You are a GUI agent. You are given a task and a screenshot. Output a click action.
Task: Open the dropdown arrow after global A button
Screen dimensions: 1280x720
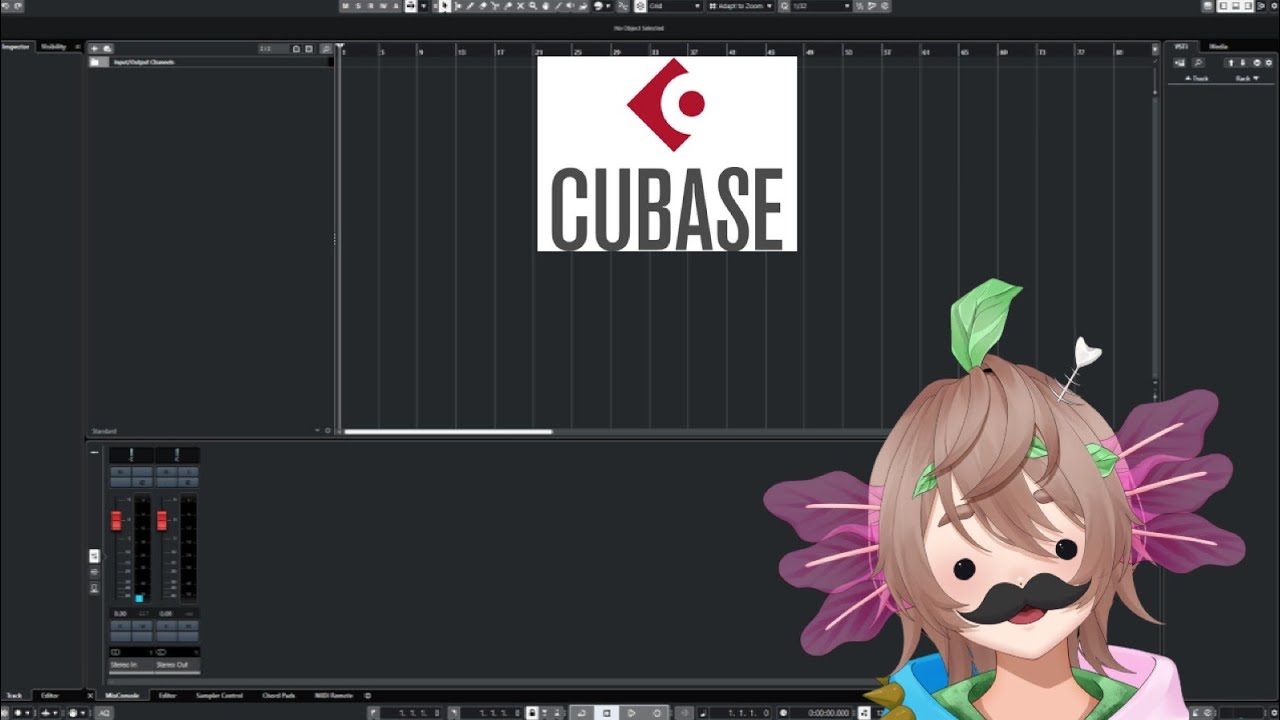pos(424,6)
